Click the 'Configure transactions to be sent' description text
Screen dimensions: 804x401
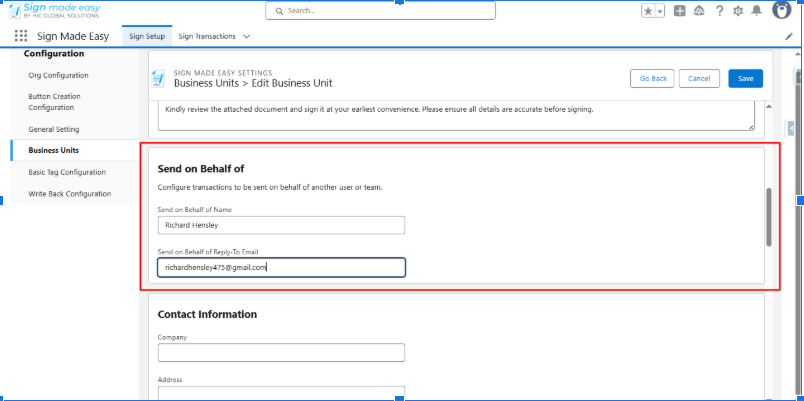270,188
